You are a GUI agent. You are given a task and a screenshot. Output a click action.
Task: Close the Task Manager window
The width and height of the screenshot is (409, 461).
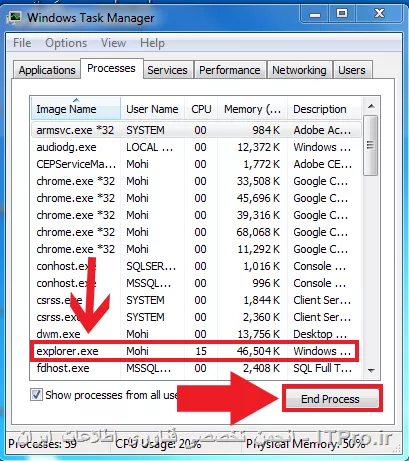pyautogui.click(x=379, y=14)
